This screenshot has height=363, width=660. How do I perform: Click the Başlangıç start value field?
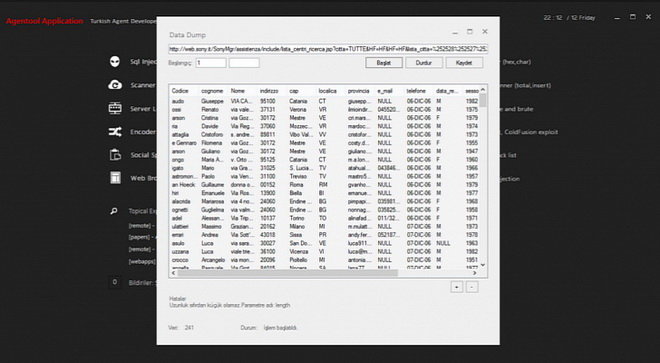[x=211, y=63]
